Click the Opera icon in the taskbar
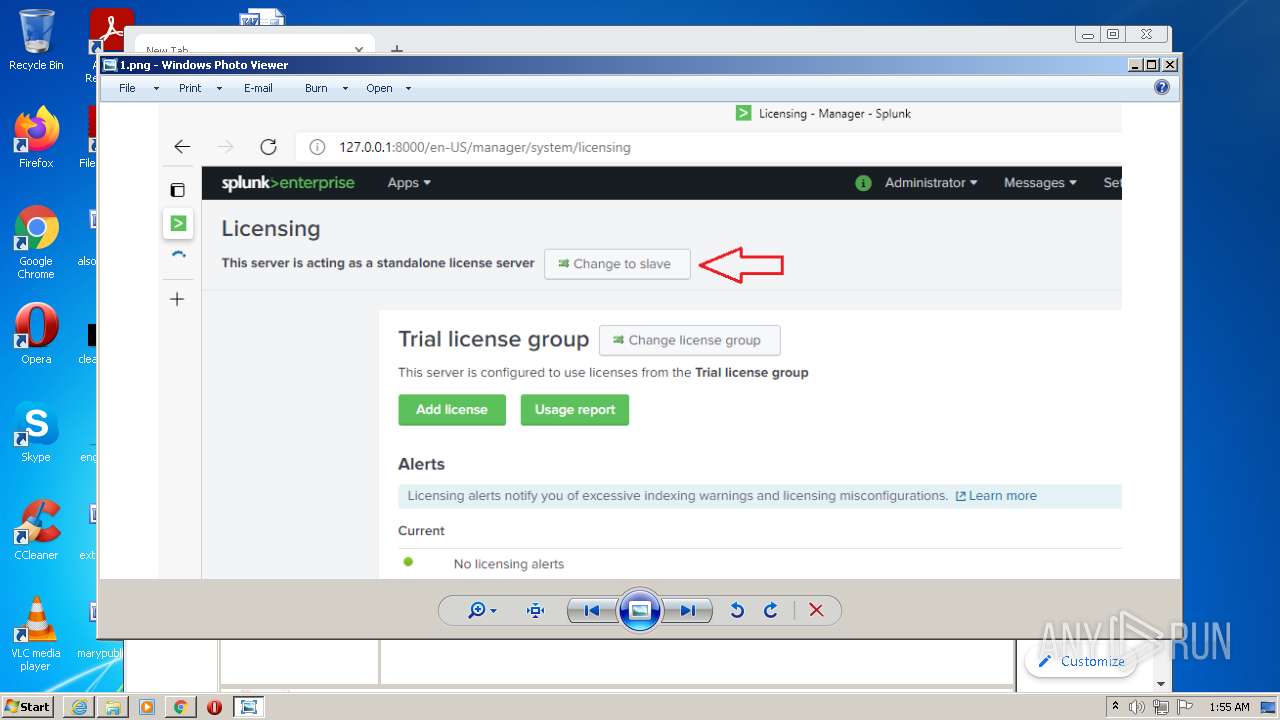1280x720 pixels. (215, 707)
